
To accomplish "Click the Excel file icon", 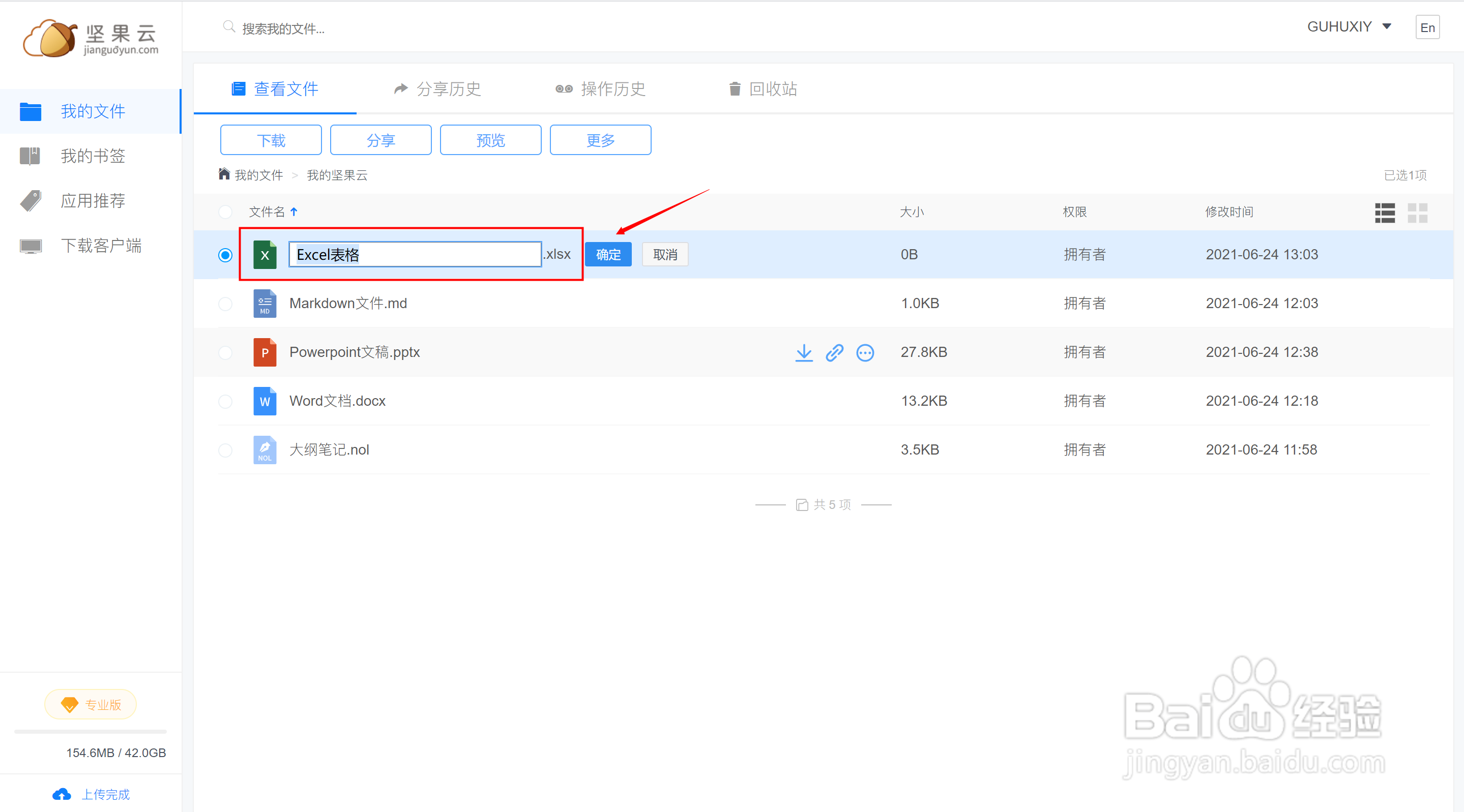I will tap(265, 255).
